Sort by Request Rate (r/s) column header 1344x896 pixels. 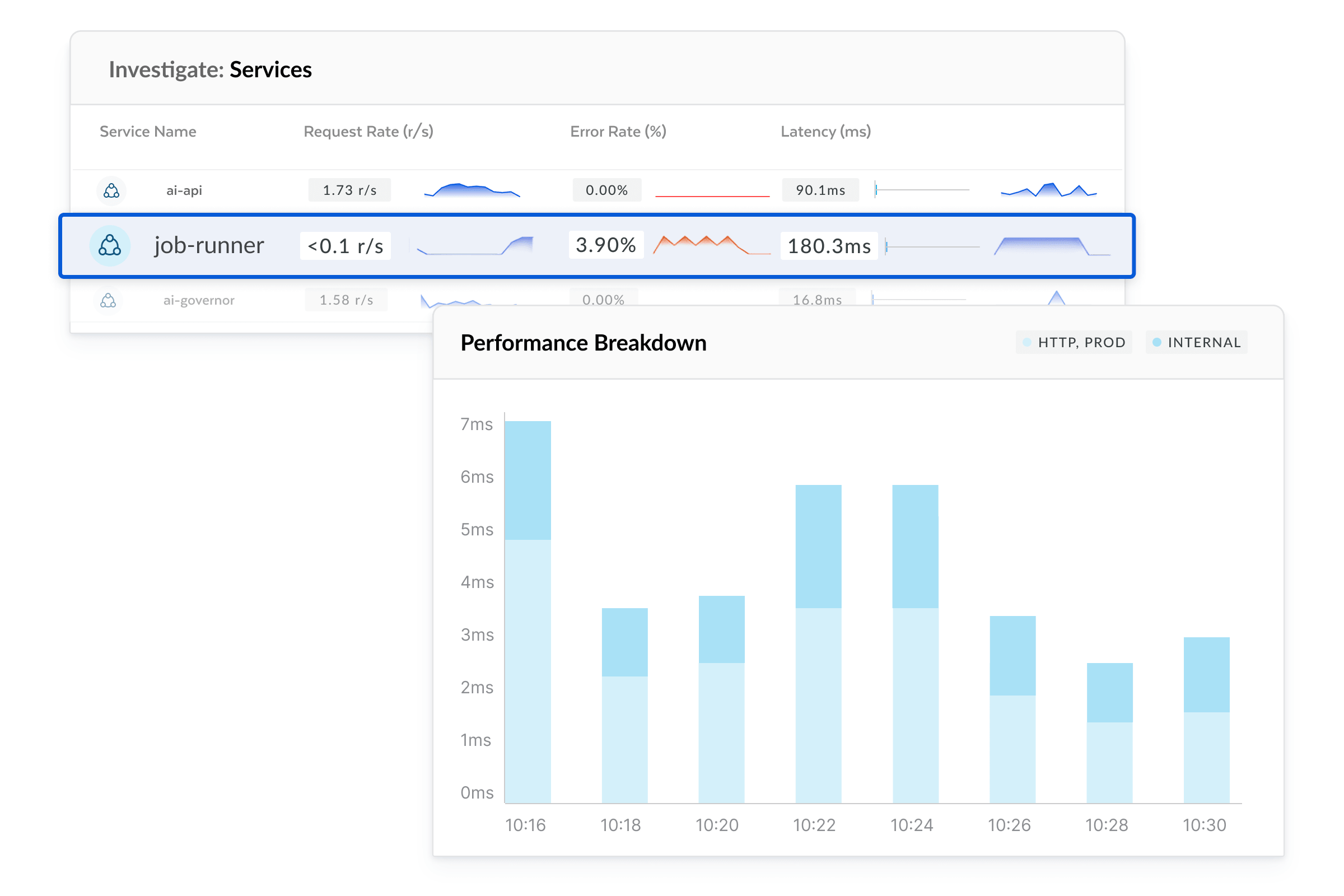(x=368, y=132)
